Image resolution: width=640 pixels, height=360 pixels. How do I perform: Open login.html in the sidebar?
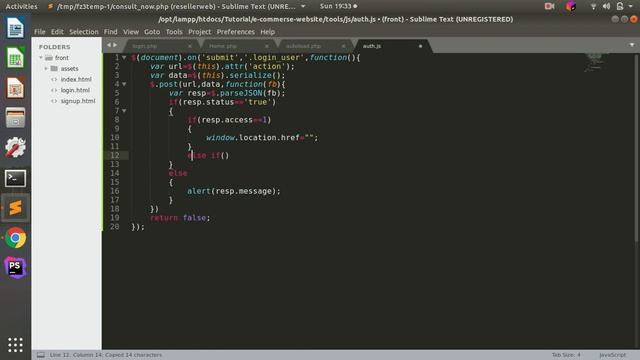(75, 90)
